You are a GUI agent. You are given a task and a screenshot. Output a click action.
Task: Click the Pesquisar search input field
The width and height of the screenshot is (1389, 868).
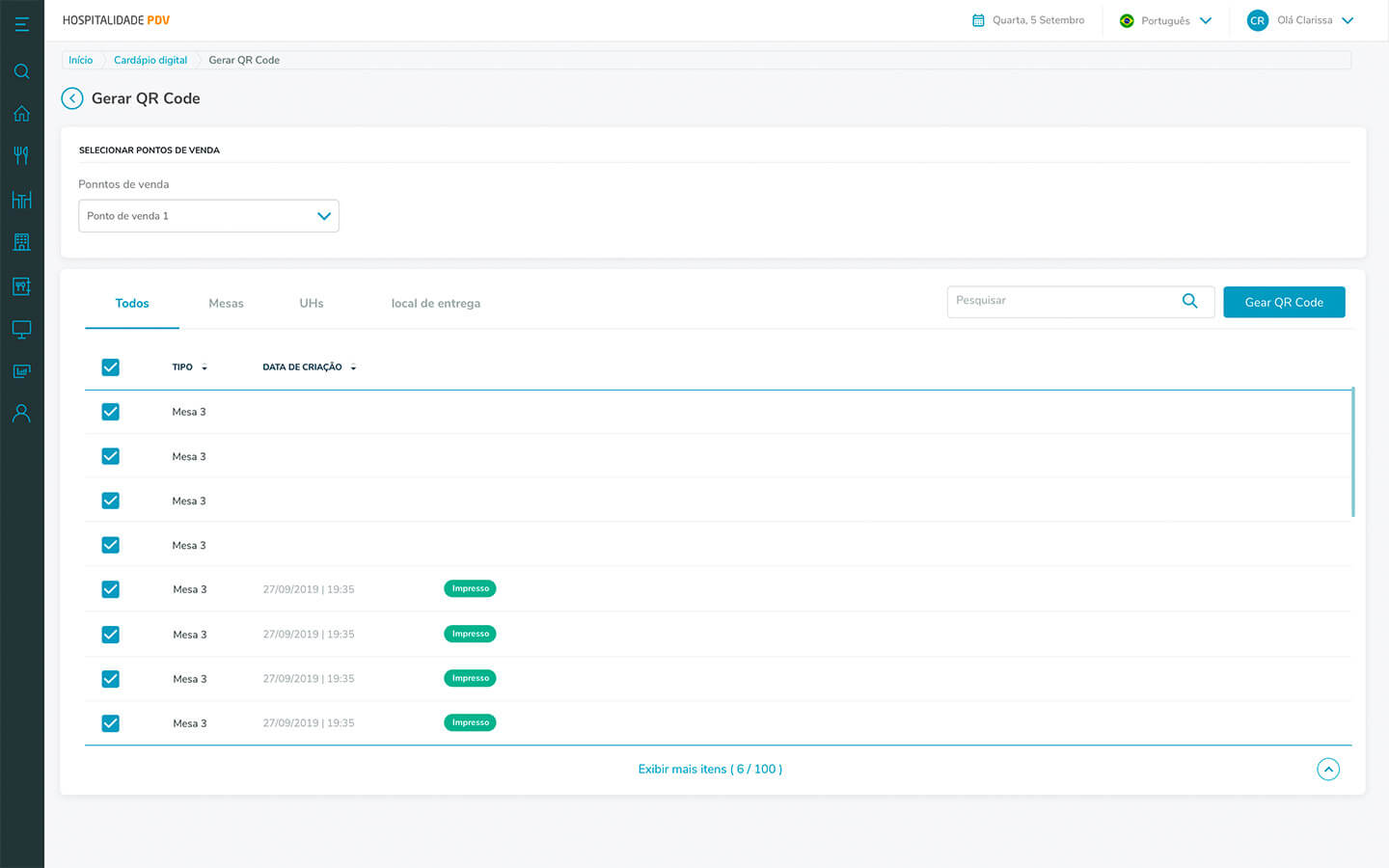[1061, 301]
